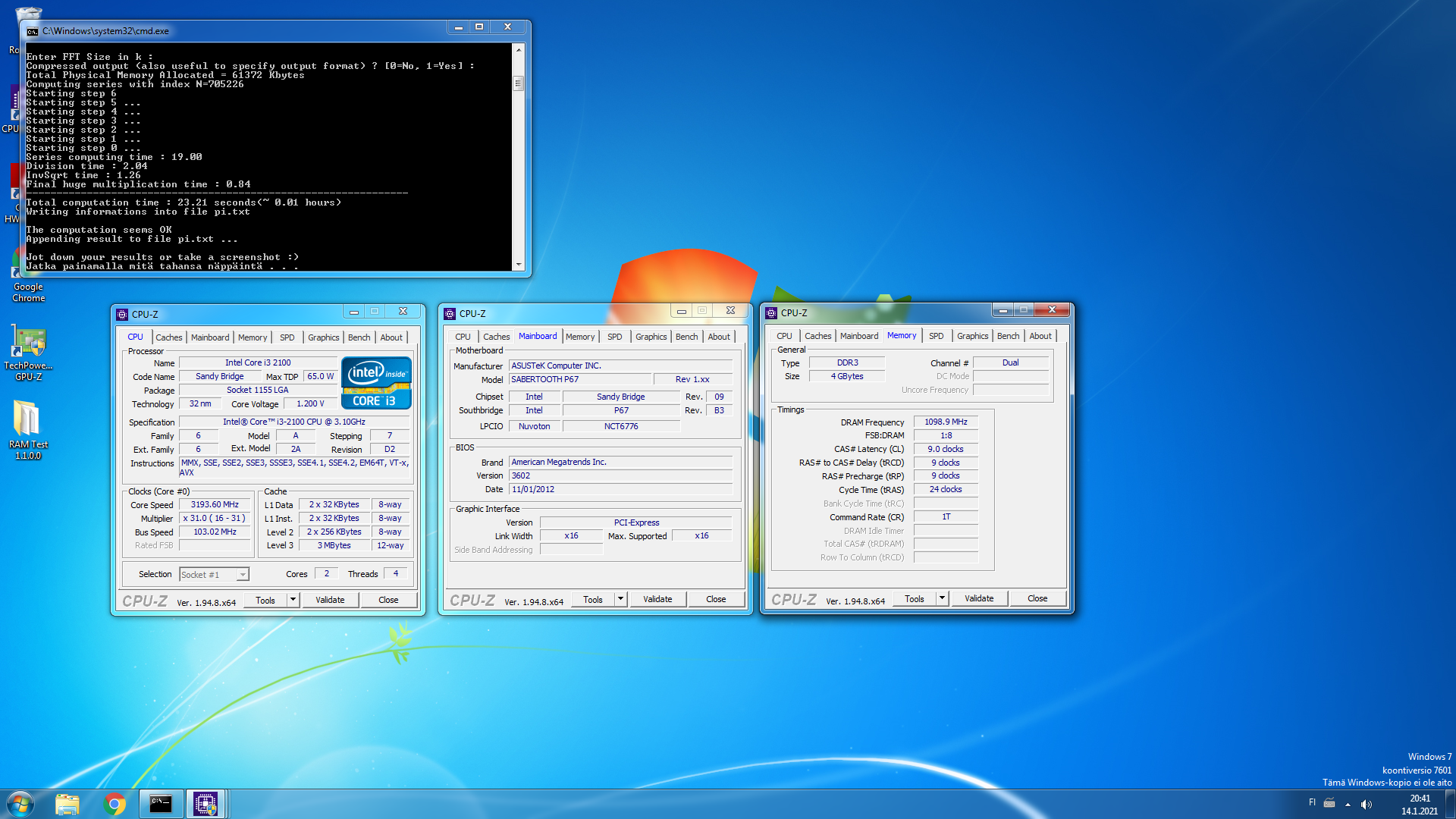Open About tab in left CPU-Z
This screenshot has width=1456, height=819.
tap(391, 337)
